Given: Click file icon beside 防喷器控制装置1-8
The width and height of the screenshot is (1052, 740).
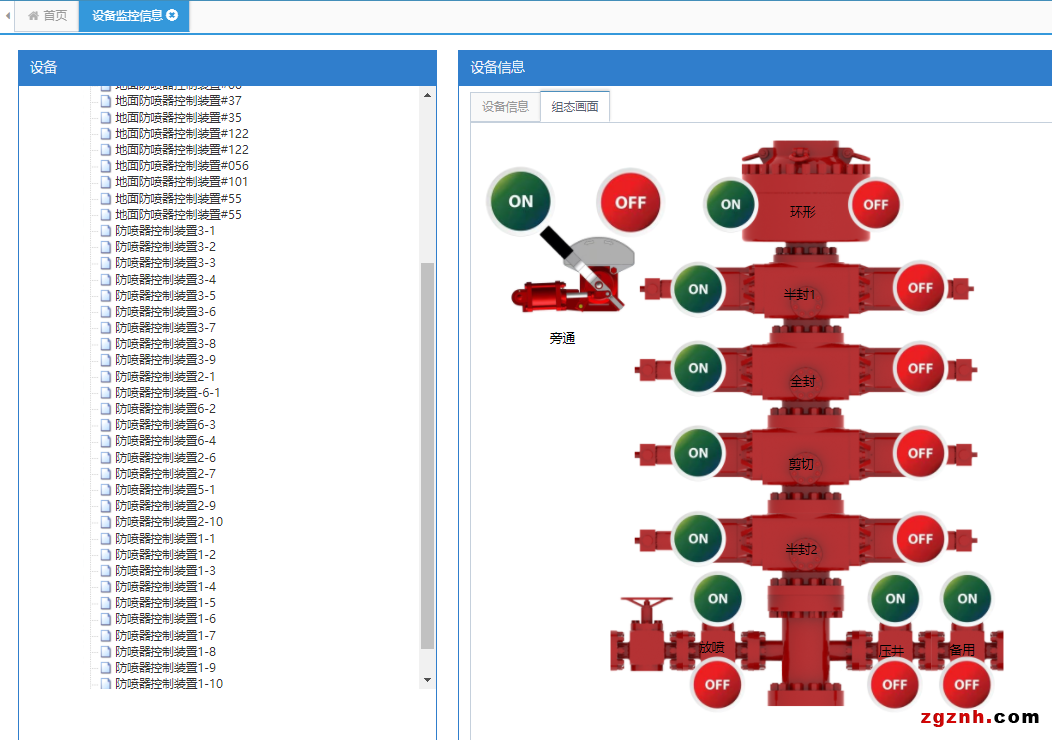Looking at the screenshot, I should [x=105, y=651].
